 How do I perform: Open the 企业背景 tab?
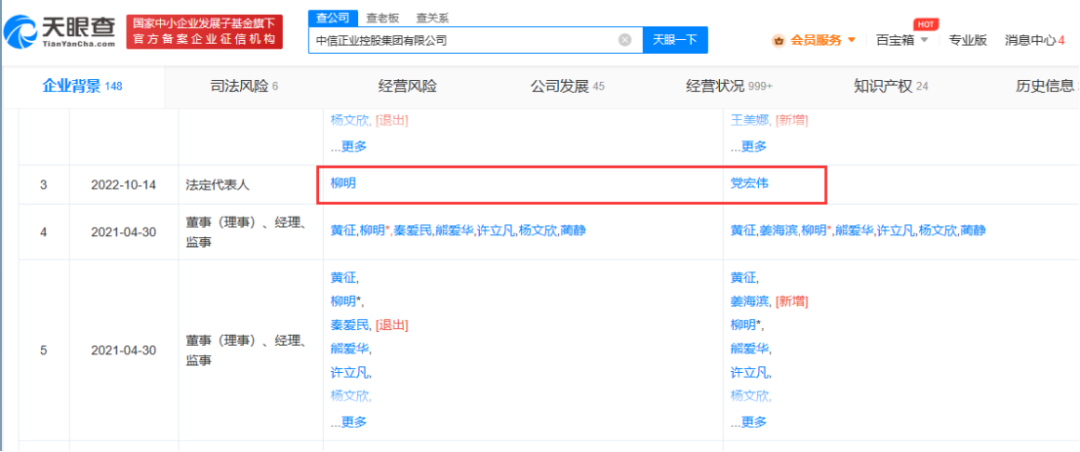[x=83, y=87]
